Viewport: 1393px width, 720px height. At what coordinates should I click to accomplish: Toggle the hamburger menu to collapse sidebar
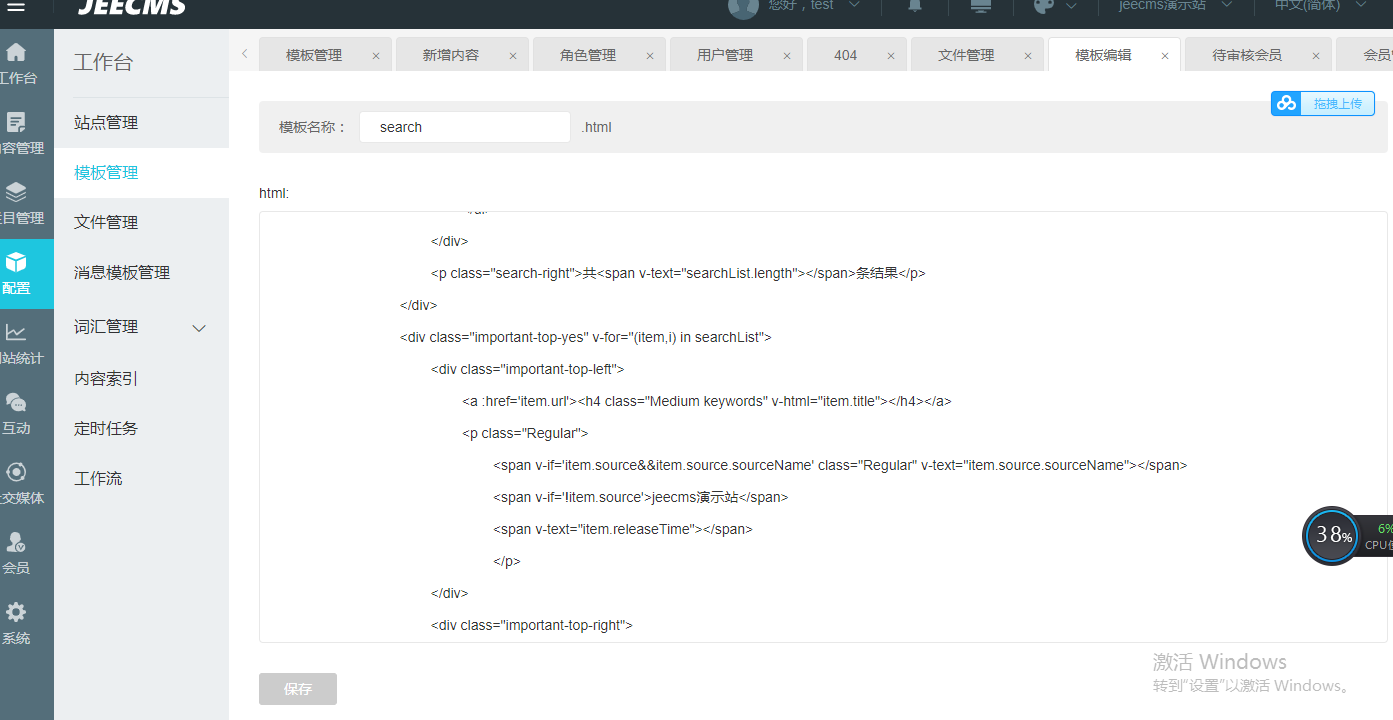pyautogui.click(x=16, y=7)
